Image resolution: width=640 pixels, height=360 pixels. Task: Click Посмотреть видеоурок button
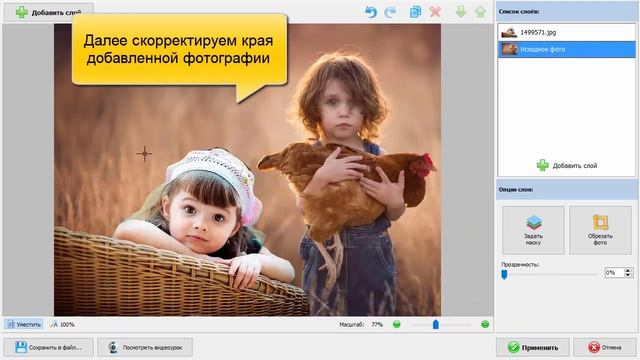145,347
